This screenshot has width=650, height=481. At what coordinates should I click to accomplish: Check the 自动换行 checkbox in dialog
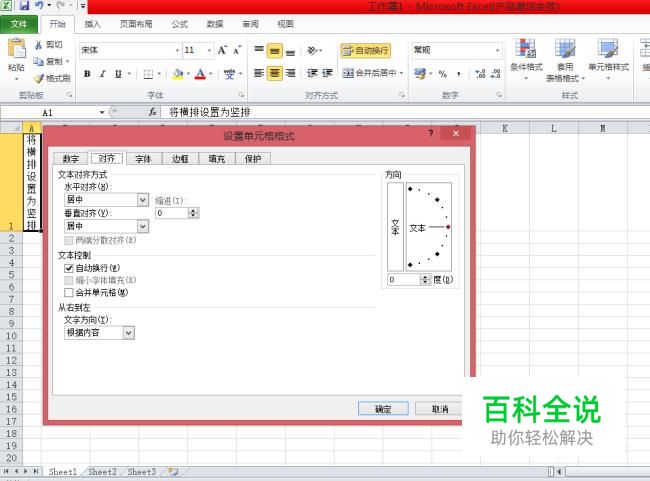pos(69,269)
